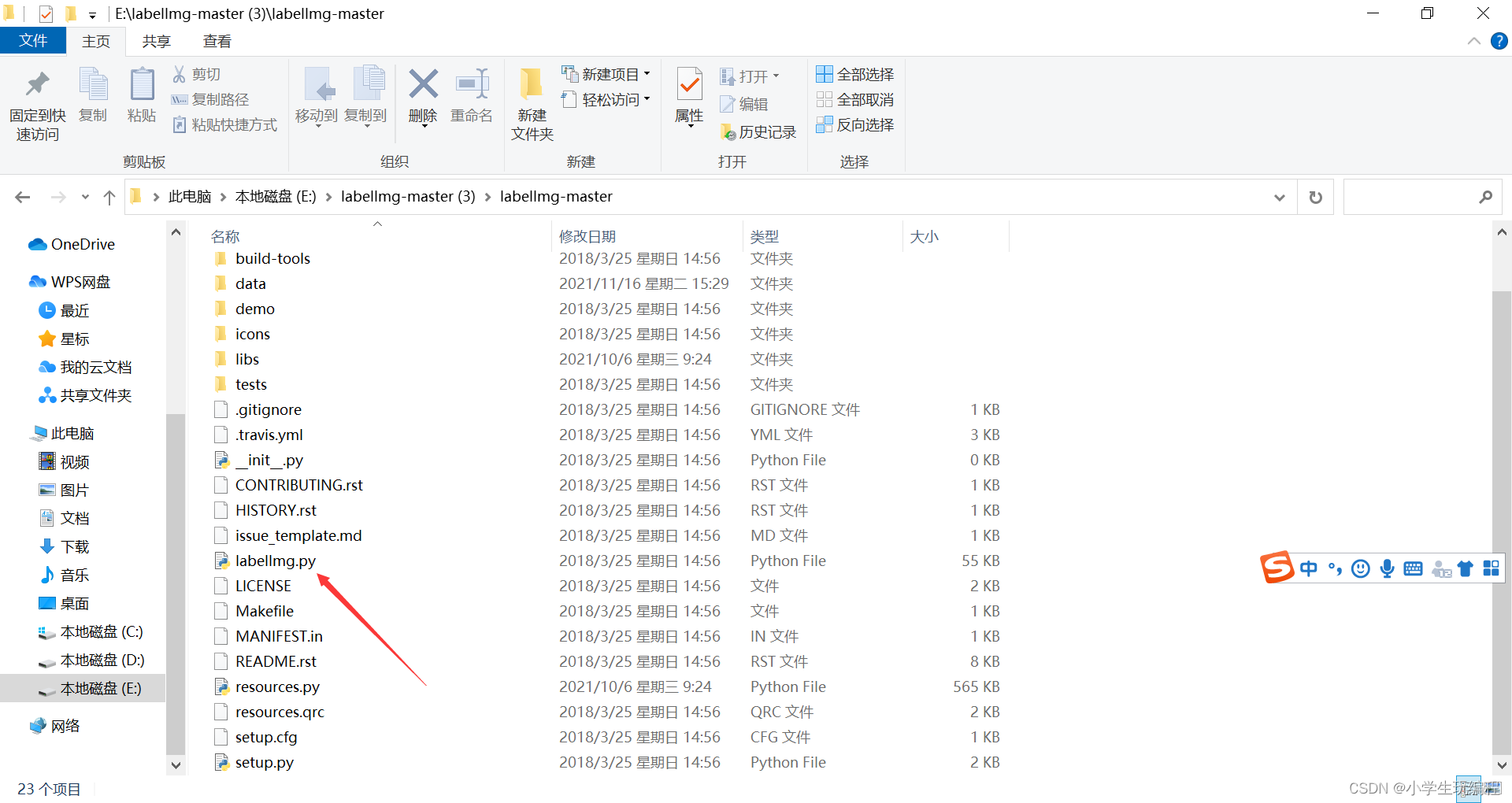Switch to the Home (主页) tab
This screenshot has width=1512, height=803.
pyautogui.click(x=96, y=41)
